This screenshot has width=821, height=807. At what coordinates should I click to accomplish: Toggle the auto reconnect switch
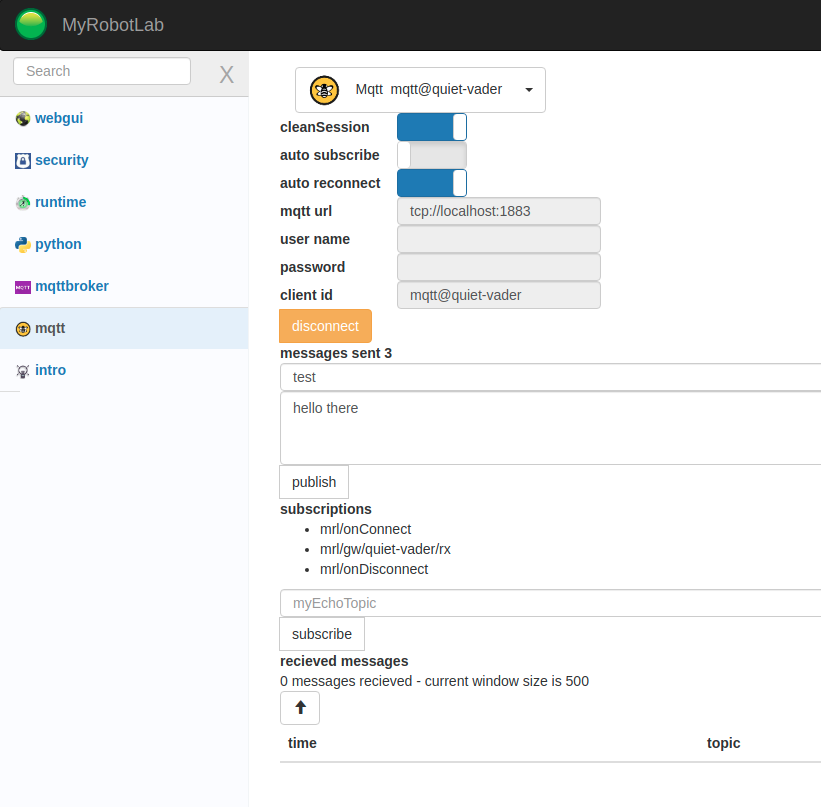[x=431, y=183]
